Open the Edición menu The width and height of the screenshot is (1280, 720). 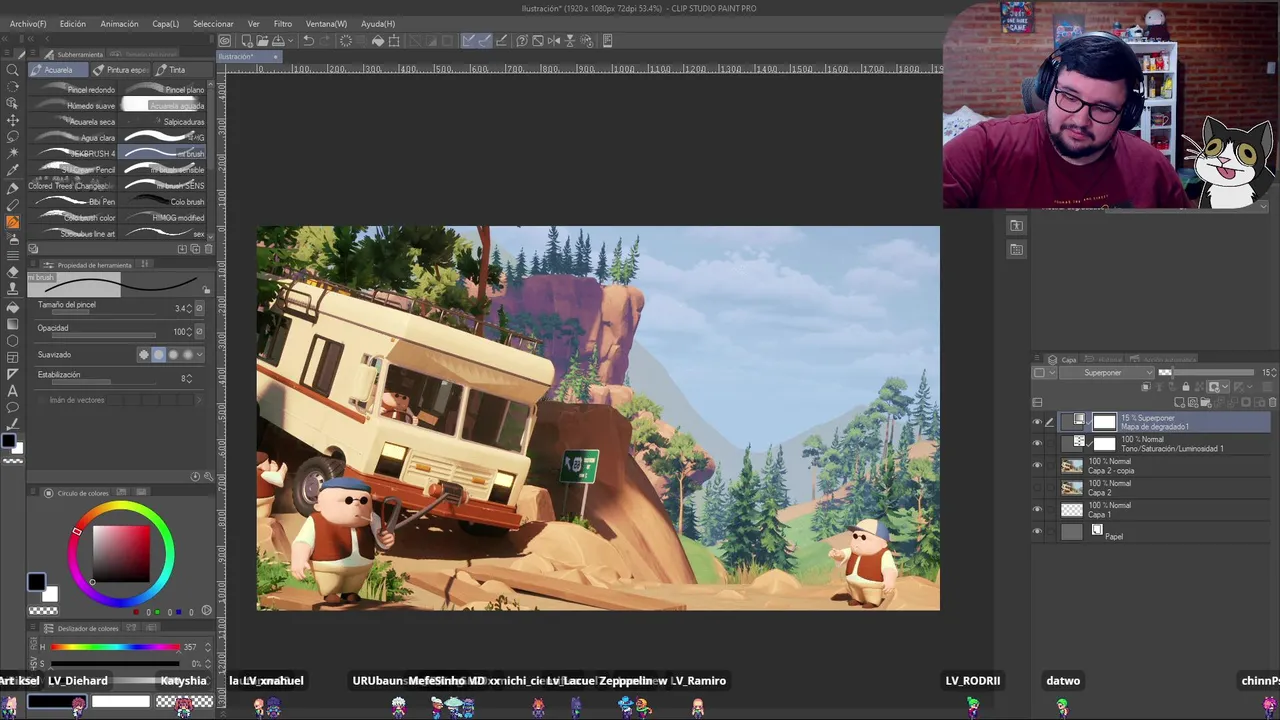pos(72,24)
